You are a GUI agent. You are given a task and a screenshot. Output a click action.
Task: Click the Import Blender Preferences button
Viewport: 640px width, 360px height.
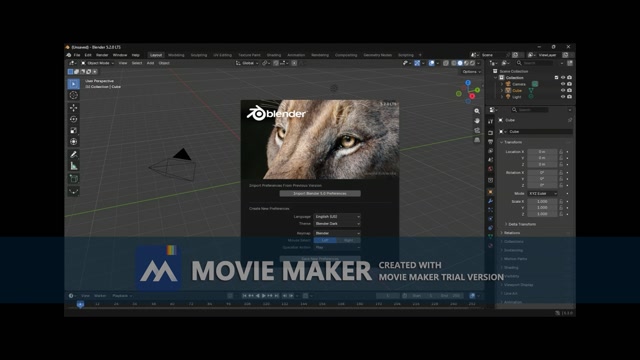[320, 193]
